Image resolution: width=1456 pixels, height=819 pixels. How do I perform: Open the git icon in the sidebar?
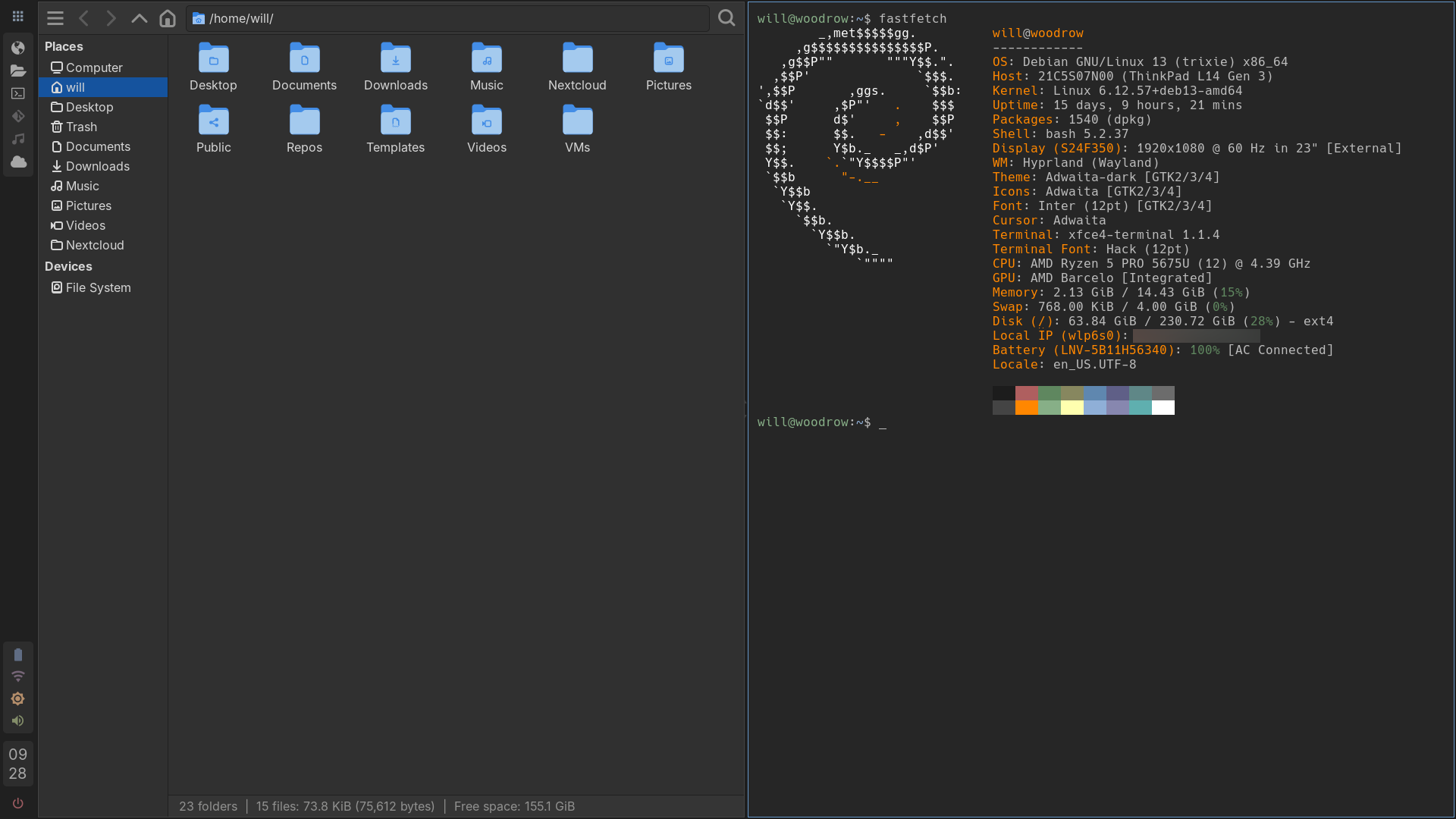(x=18, y=116)
